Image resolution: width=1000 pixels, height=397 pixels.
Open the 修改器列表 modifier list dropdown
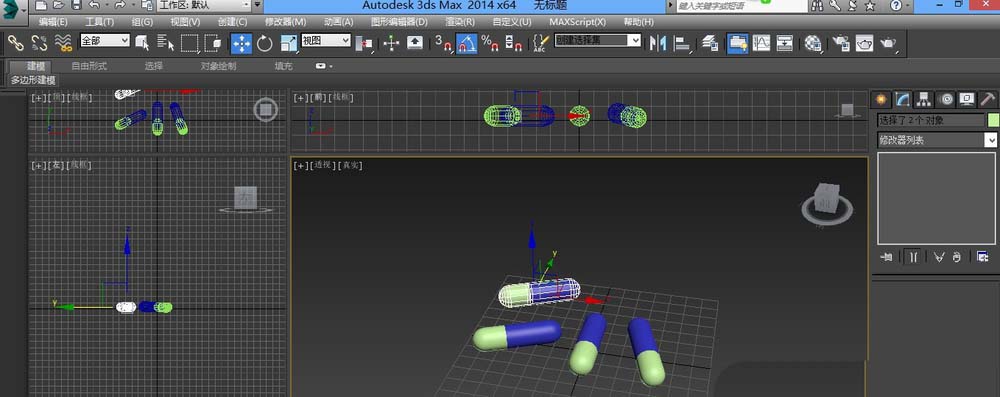pyautogui.click(x=937, y=140)
